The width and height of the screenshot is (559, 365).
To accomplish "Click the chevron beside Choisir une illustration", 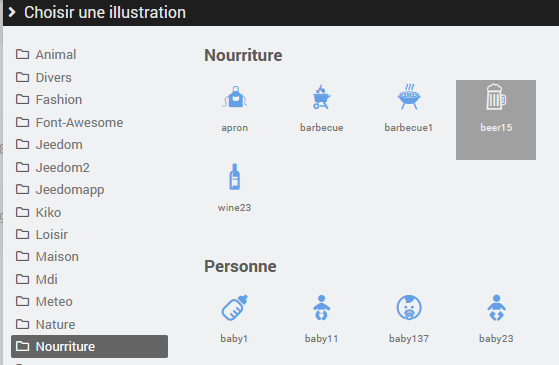I will coord(12,12).
